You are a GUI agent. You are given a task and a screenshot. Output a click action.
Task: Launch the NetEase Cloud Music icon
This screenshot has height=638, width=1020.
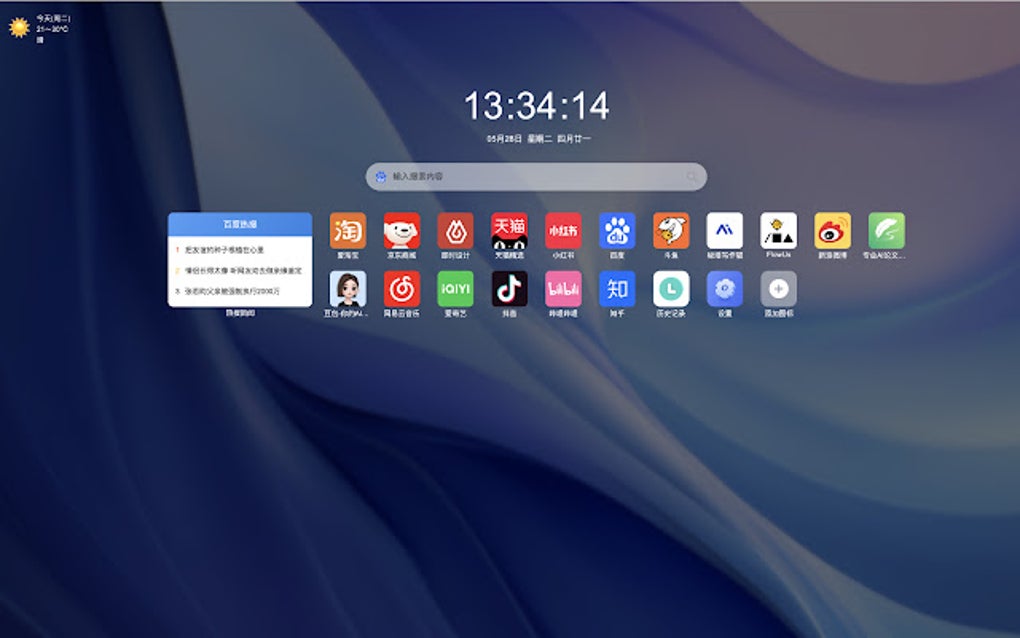click(401, 289)
